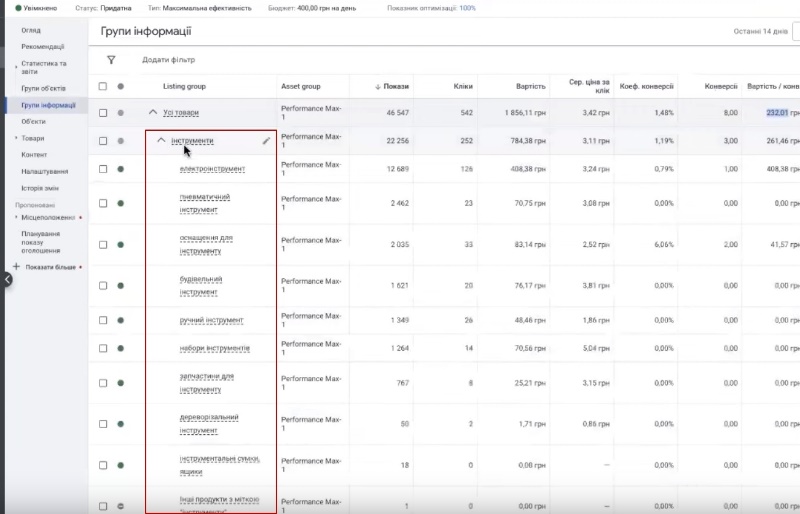Open Огляд in the left sidebar
The height and width of the screenshot is (514, 800).
tap(31, 31)
